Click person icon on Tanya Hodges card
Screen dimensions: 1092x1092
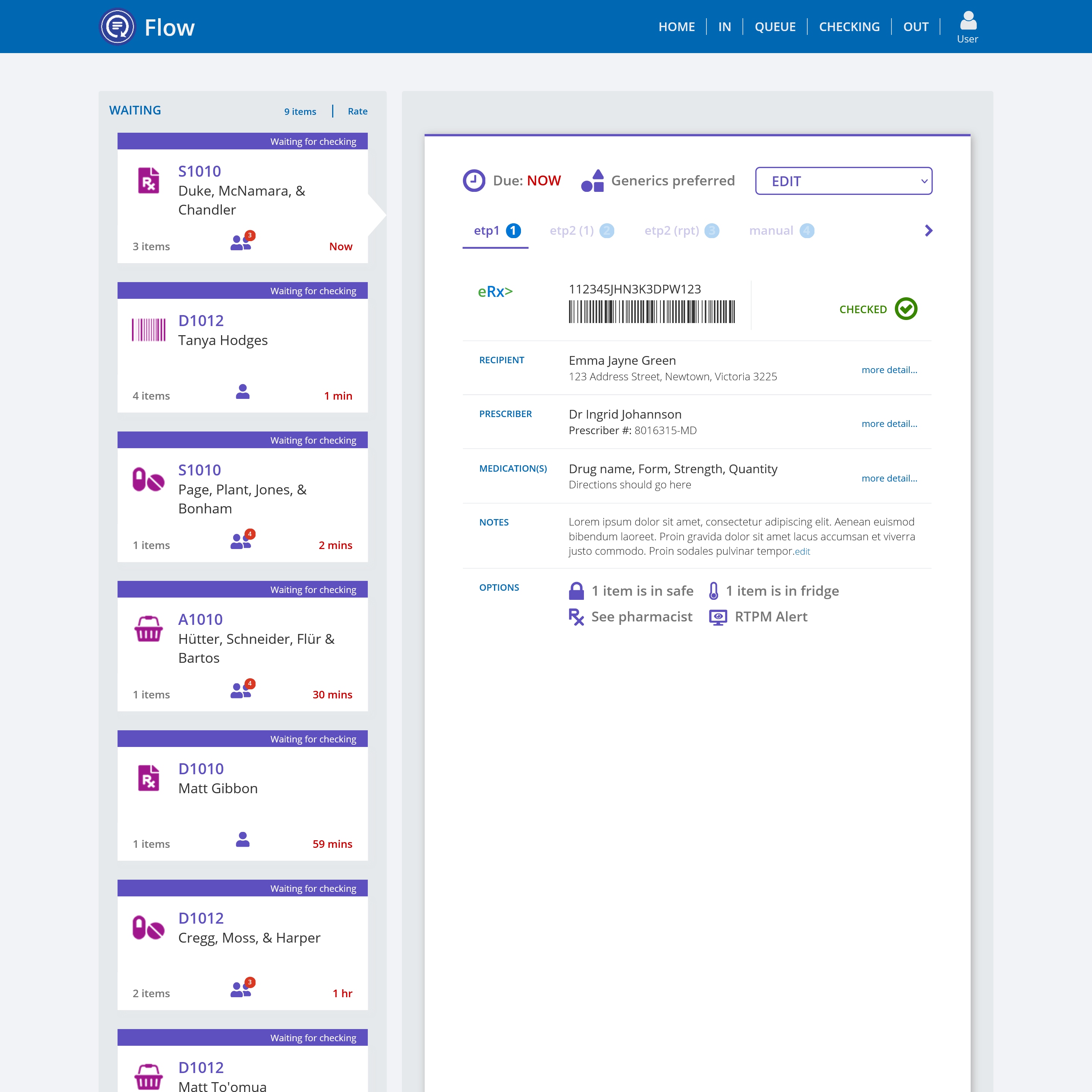(x=243, y=391)
